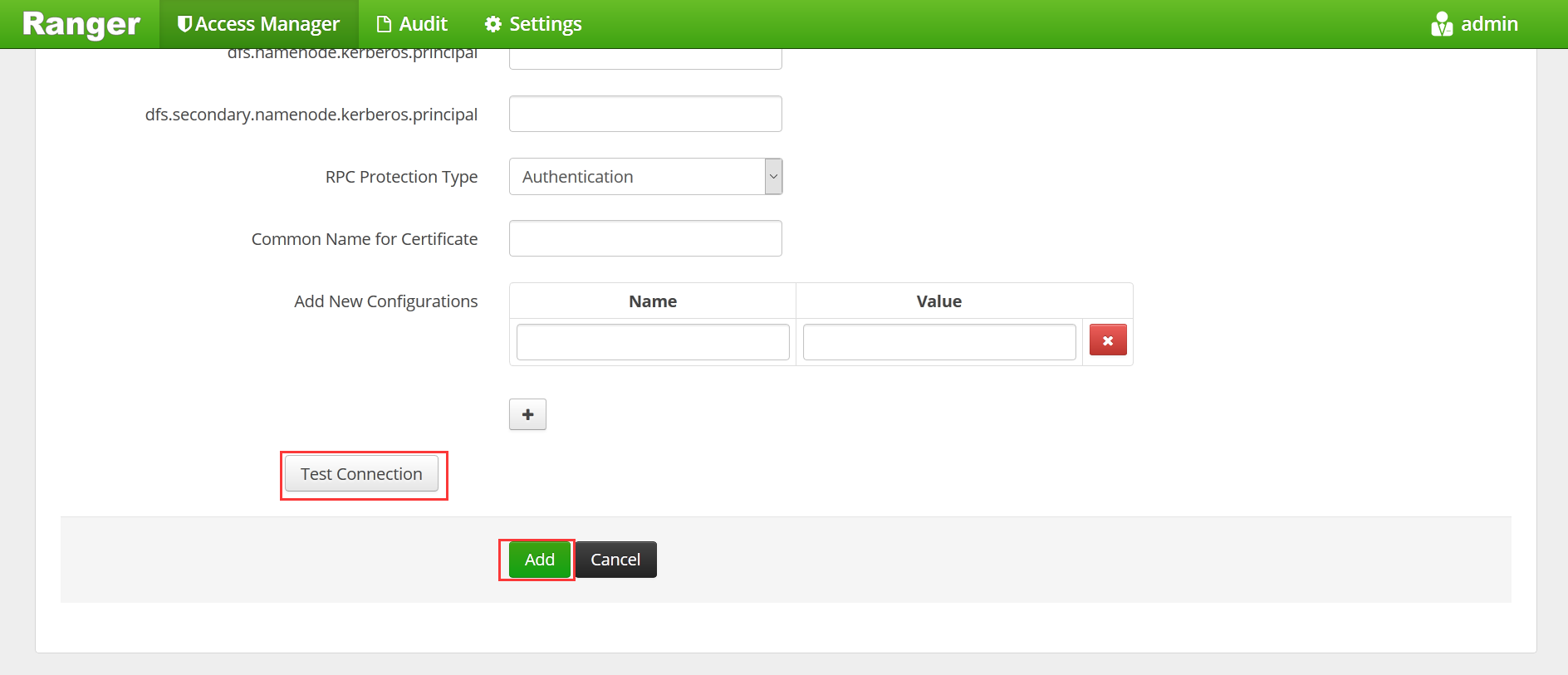Image resolution: width=1568 pixels, height=675 pixels.
Task: Click the admin user avatar icon
Action: (x=1442, y=24)
